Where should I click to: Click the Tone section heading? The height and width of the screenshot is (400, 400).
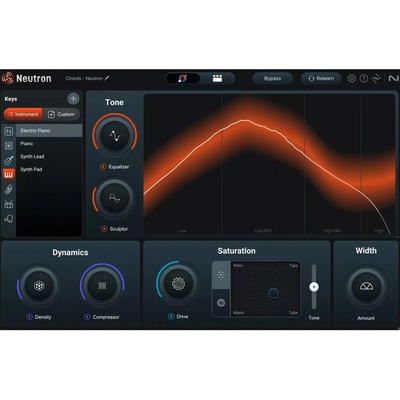[114, 102]
